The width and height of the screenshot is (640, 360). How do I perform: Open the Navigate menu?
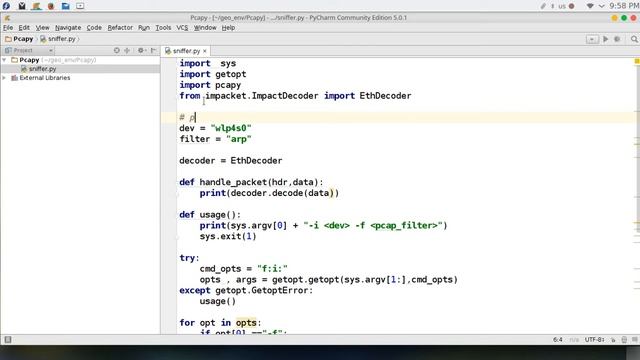pos(68,28)
